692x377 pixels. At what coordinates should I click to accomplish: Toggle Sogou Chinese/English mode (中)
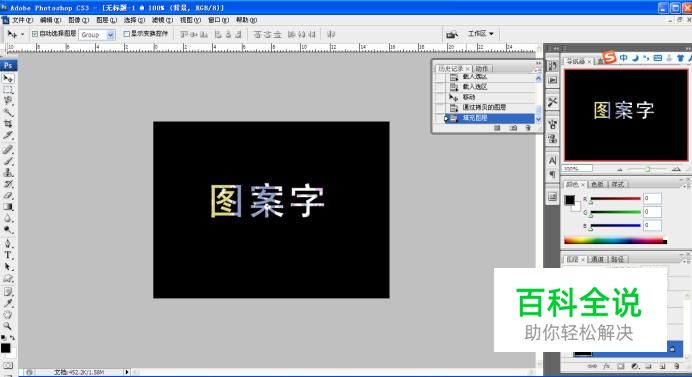pos(623,58)
